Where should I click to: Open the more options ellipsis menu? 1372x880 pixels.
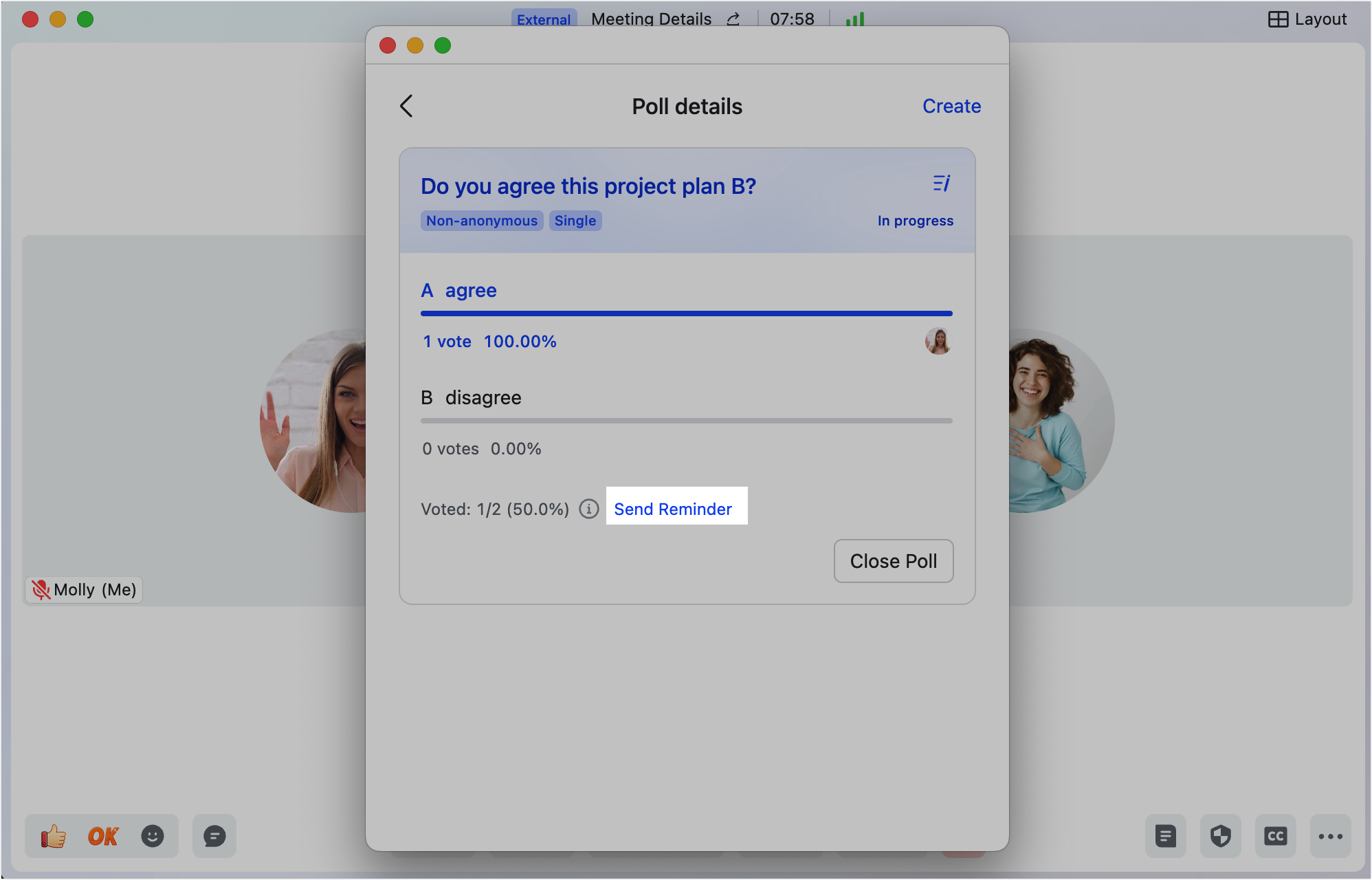(1331, 836)
